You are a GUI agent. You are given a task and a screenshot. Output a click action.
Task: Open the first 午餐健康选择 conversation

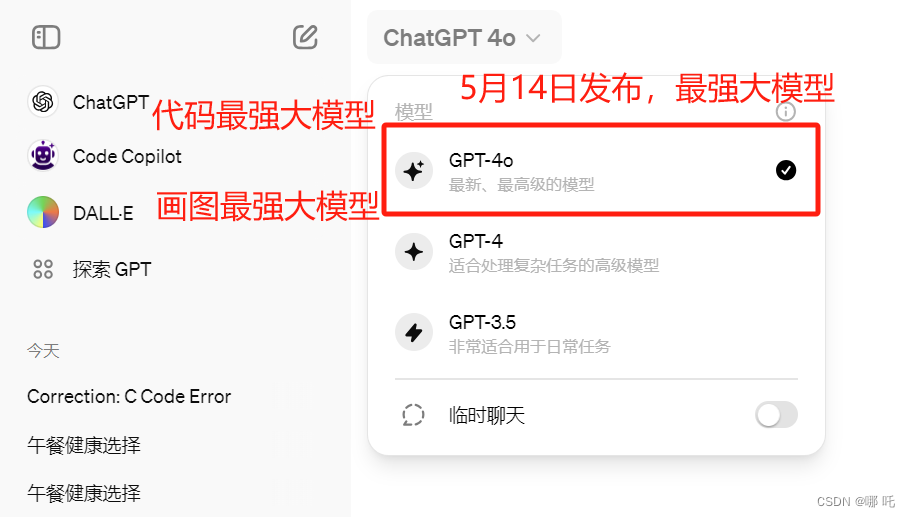tap(84, 445)
